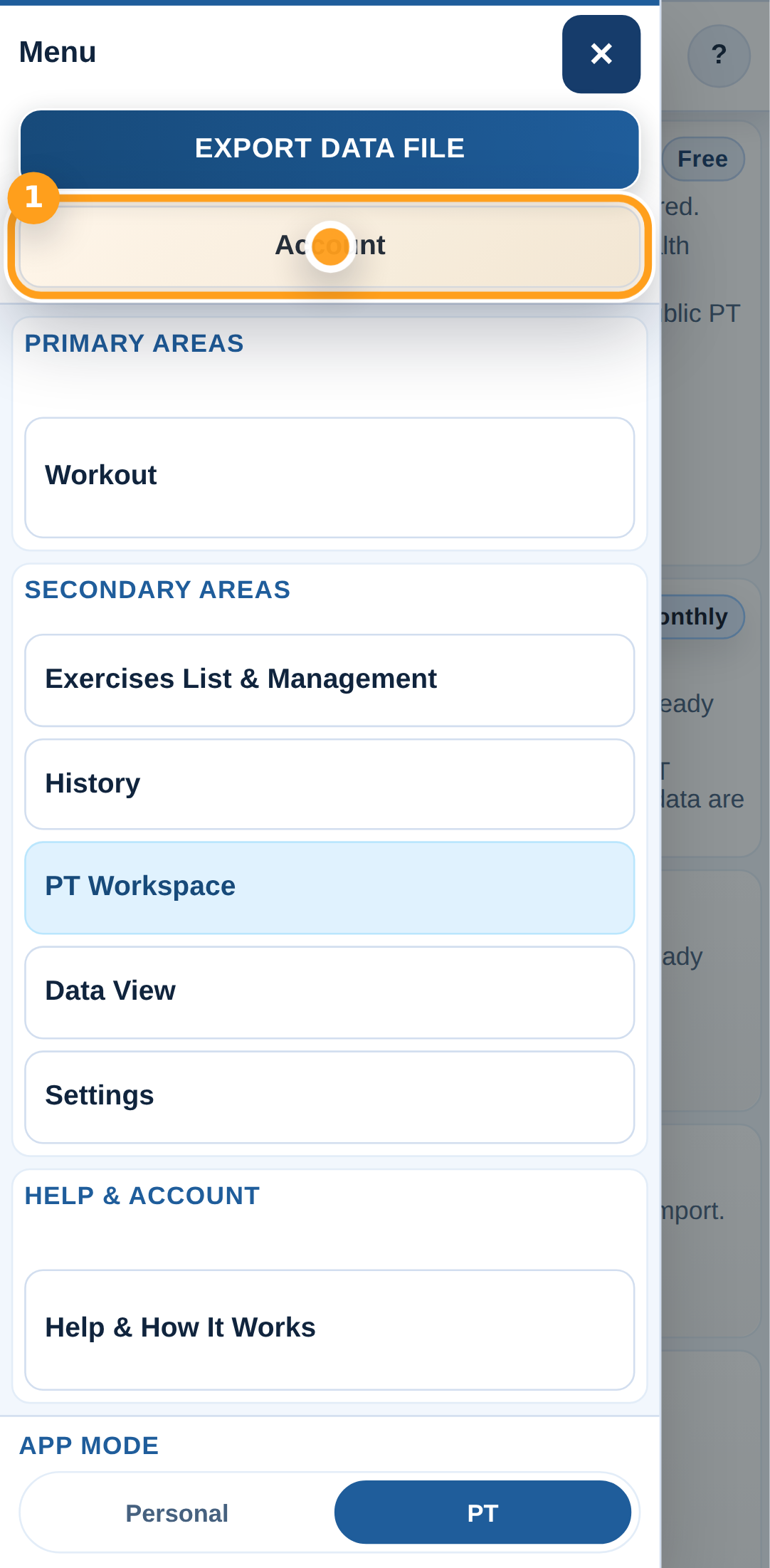
Task: Click the Monthly plan pill
Action: [701, 617]
